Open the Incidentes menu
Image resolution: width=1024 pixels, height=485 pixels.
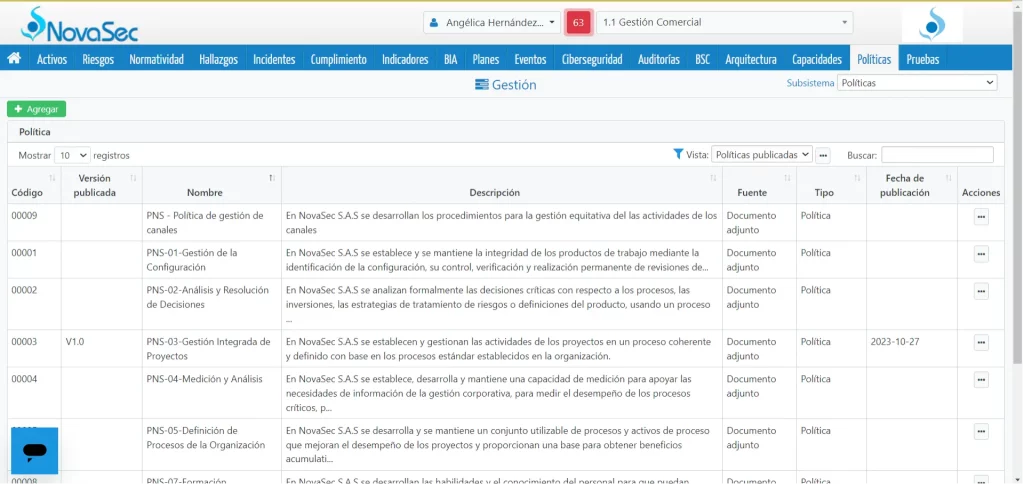[274, 59]
